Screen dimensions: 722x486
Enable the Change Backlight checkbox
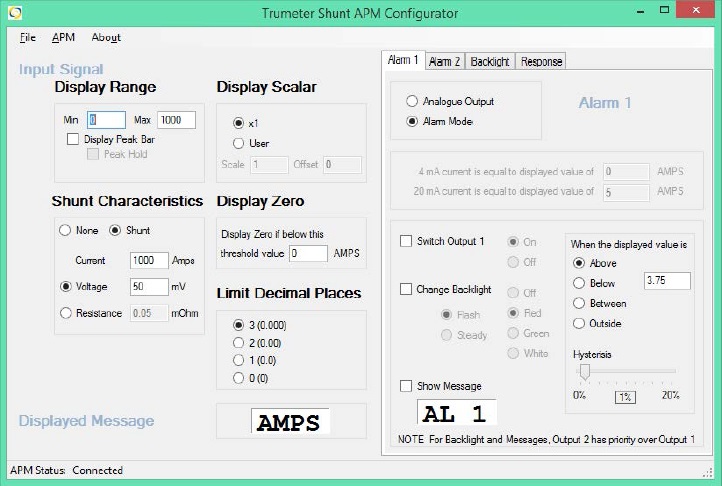[x=406, y=289]
